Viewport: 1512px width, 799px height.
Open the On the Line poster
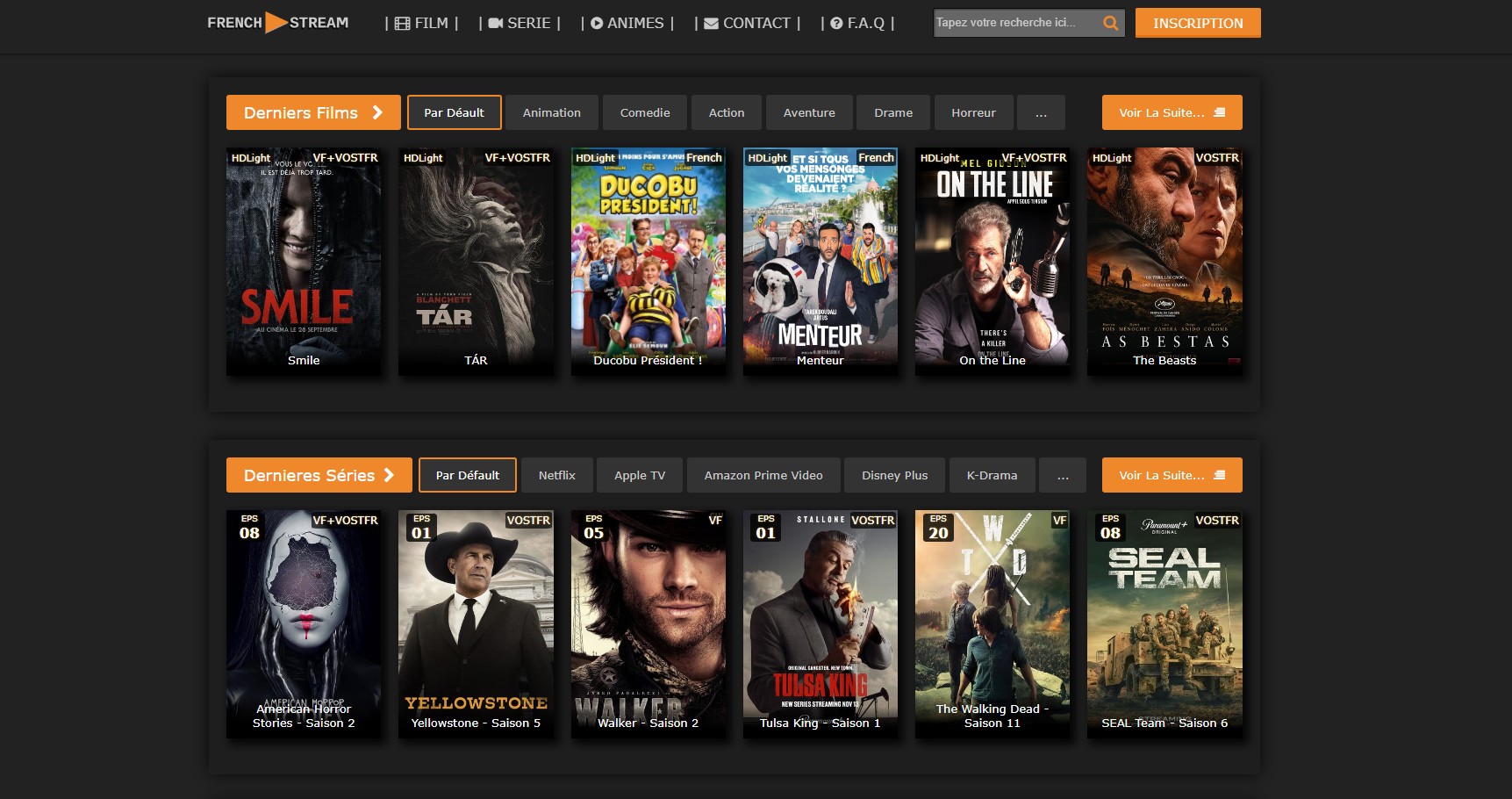coord(992,262)
